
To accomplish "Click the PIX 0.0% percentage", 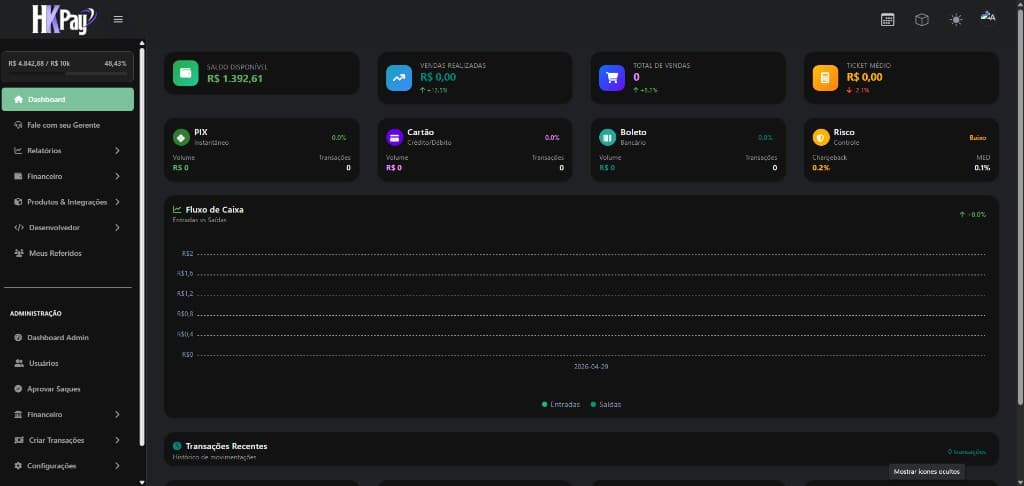I will point(339,138).
